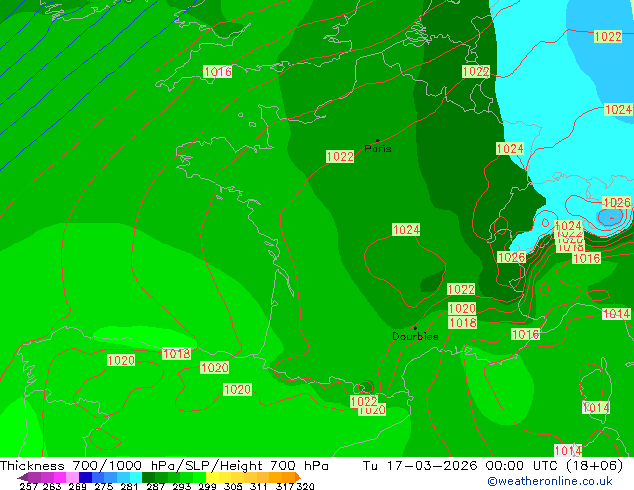
Task: Click the legend value 257
Action: tap(29, 486)
